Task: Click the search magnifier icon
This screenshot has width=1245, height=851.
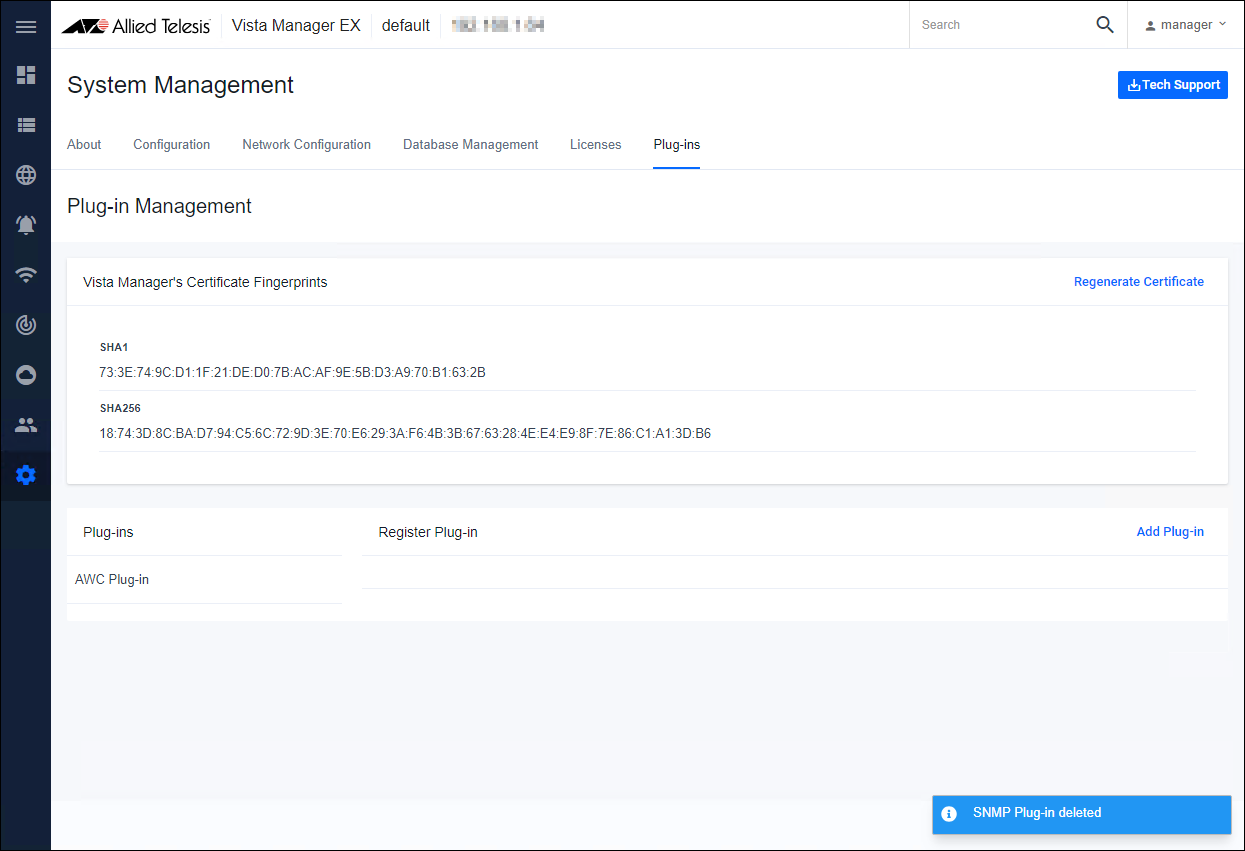Action: click(1104, 25)
